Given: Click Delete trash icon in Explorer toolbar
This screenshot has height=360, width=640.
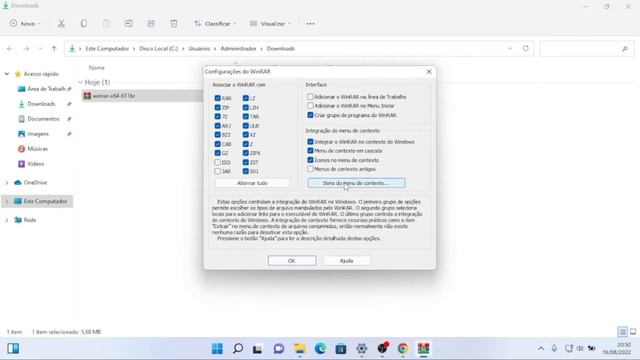Looking at the screenshot, I should (173, 24).
